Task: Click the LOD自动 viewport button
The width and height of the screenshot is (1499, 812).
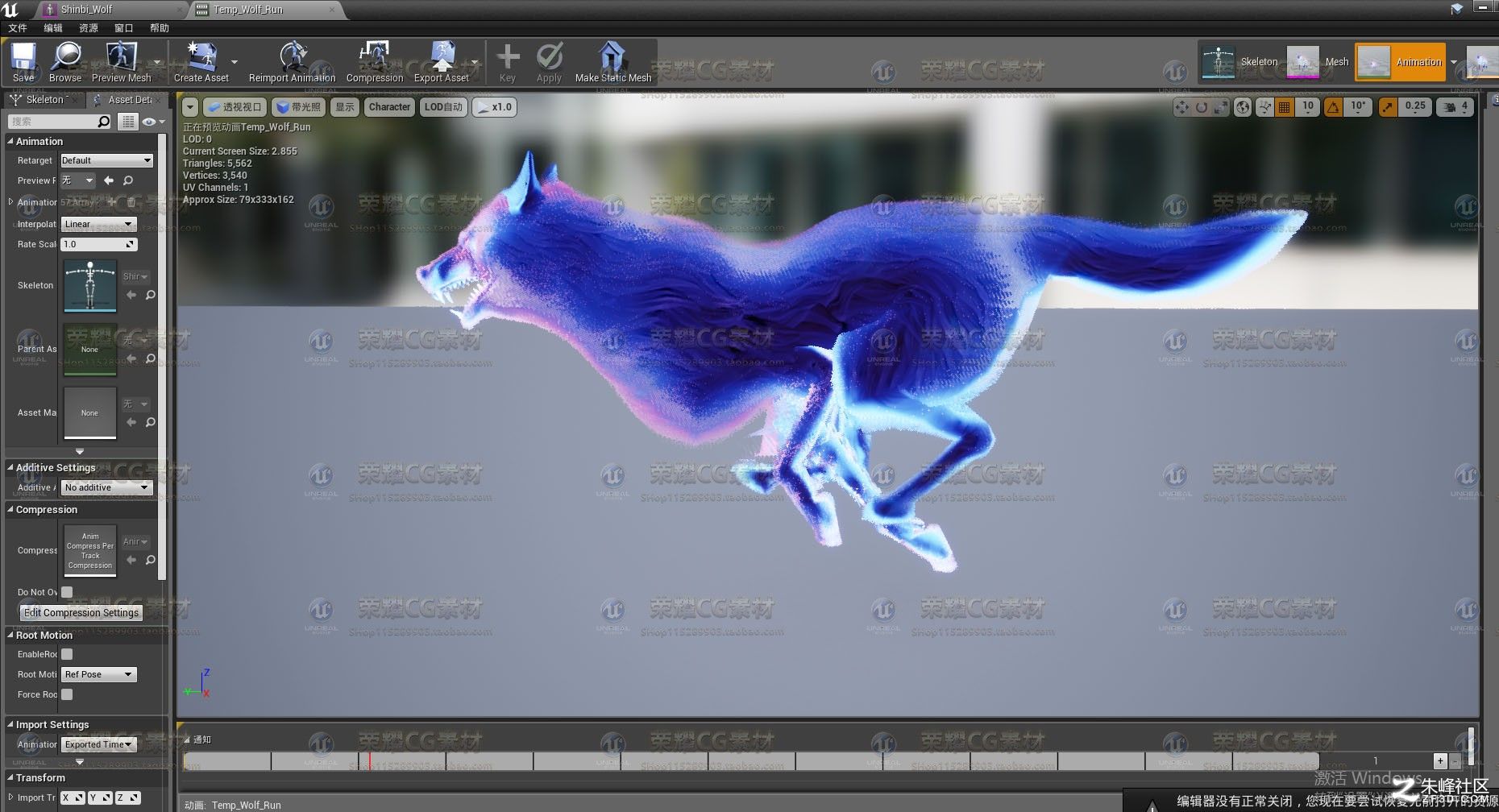Action: [x=443, y=106]
